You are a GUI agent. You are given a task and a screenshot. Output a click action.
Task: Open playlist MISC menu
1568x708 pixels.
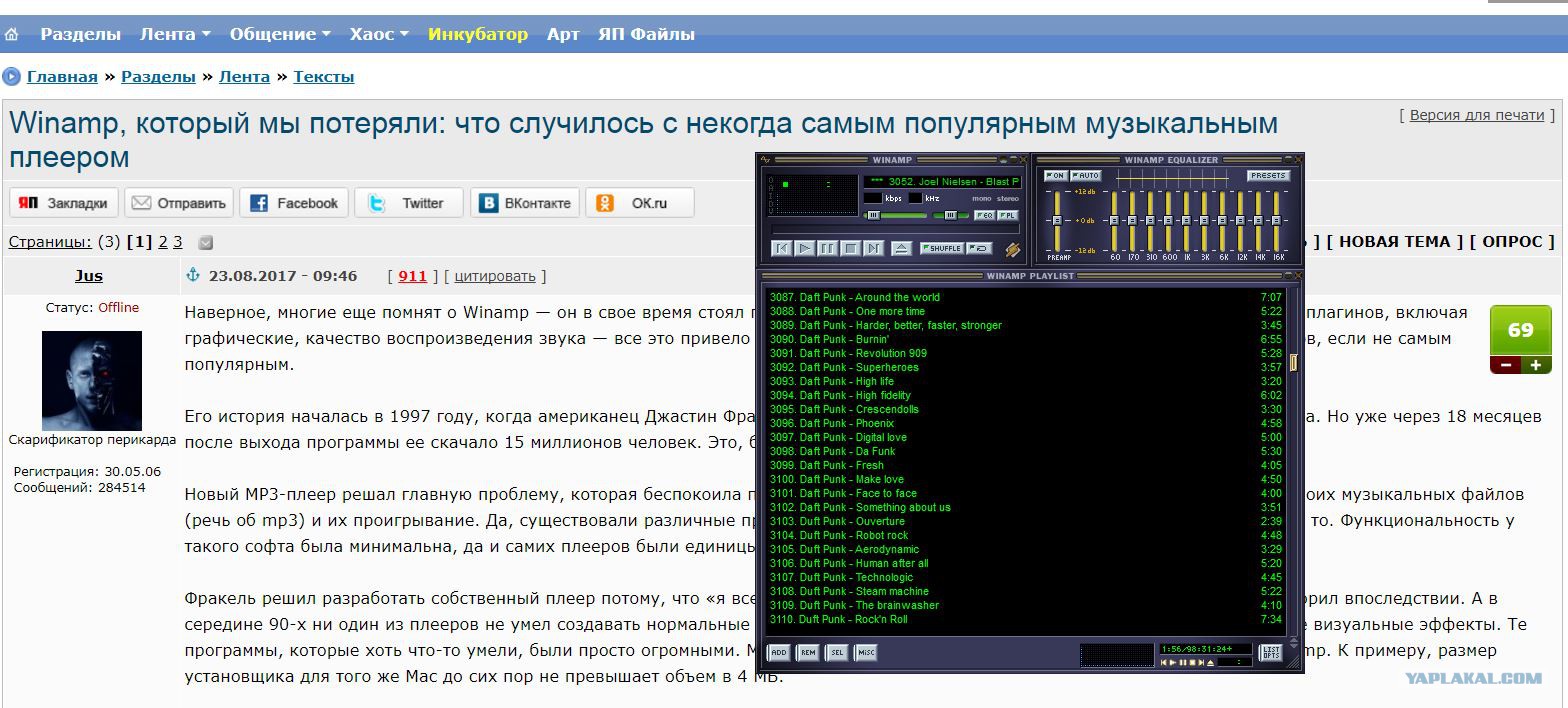[866, 653]
